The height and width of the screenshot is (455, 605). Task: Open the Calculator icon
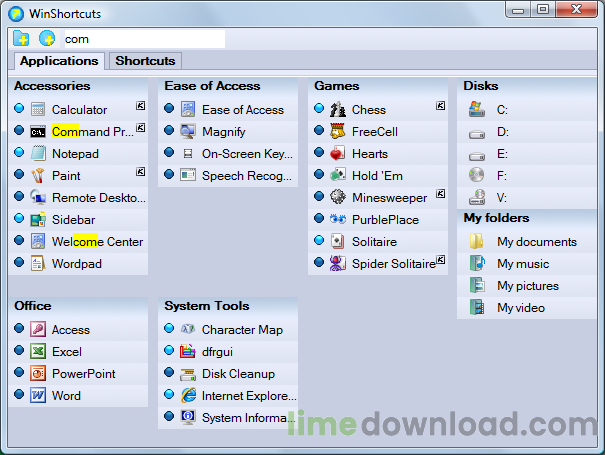point(38,110)
